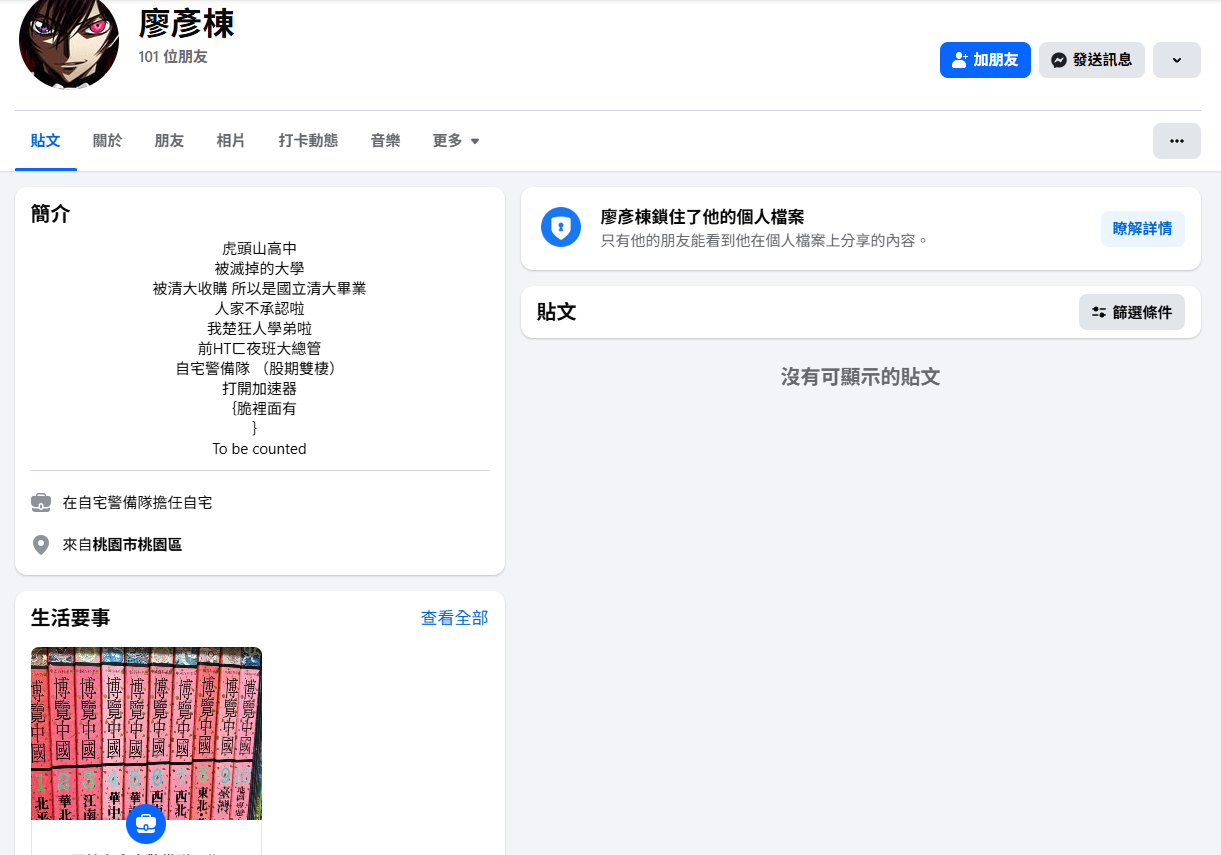This screenshot has width=1221, height=855.
Task: Click the profile picture avatar
Action: (68, 42)
